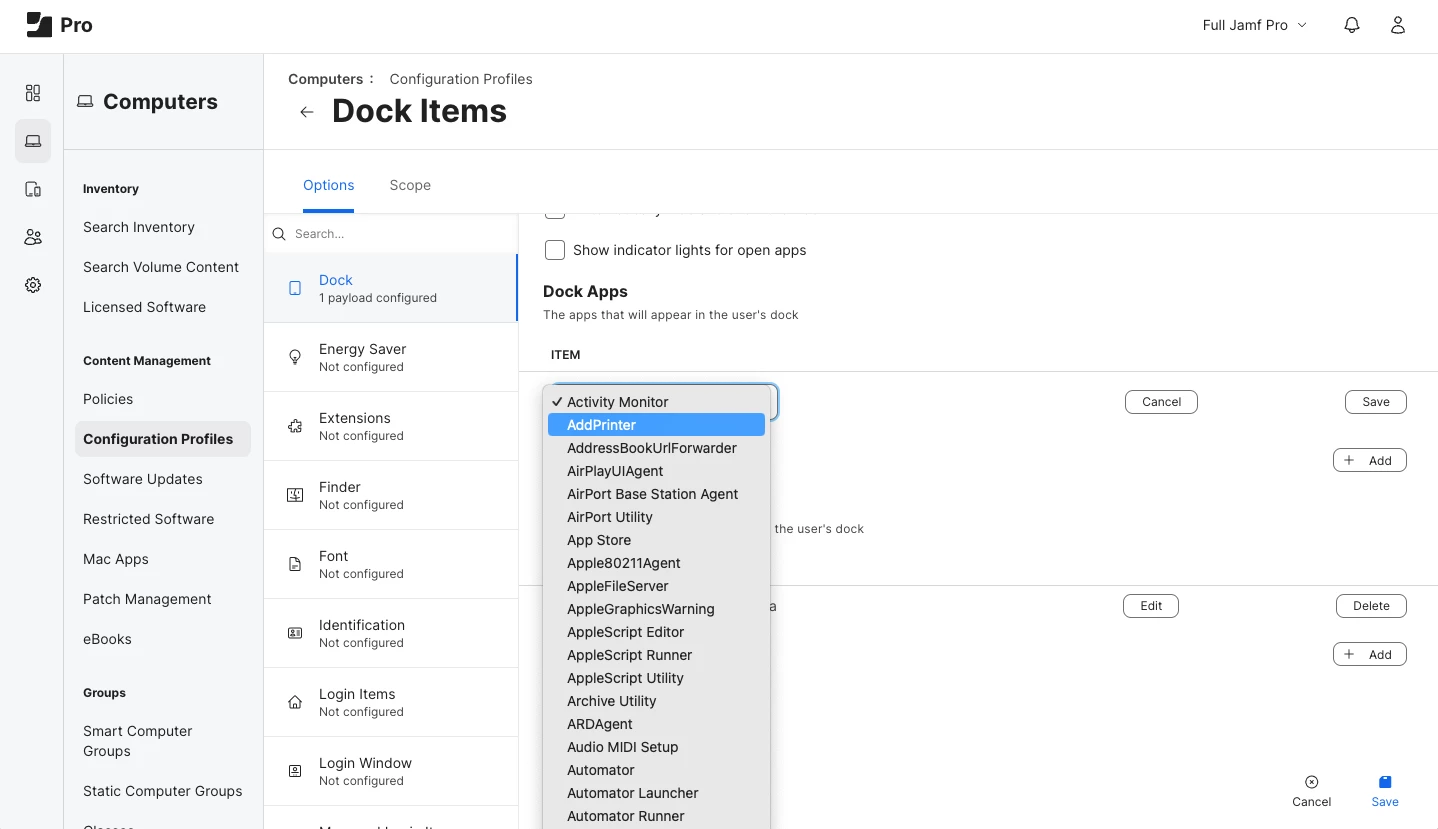The height and width of the screenshot is (829, 1438).
Task: Click the search magnifier icon in payload list
Action: pos(280,234)
